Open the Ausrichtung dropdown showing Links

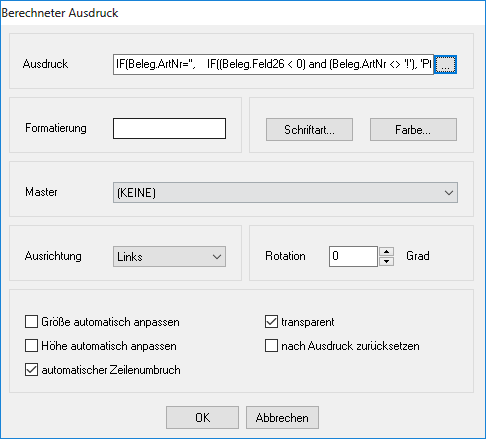(169, 257)
